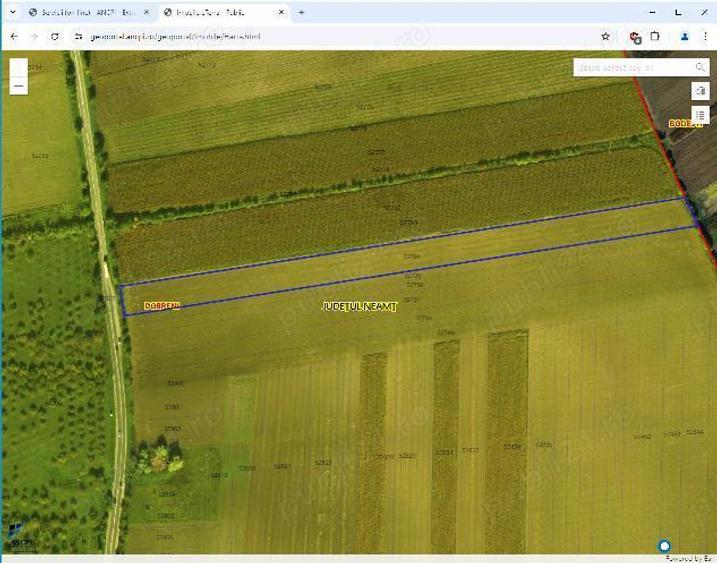Zoom in the map with plus button
The width and height of the screenshot is (717, 563).
(19, 67)
